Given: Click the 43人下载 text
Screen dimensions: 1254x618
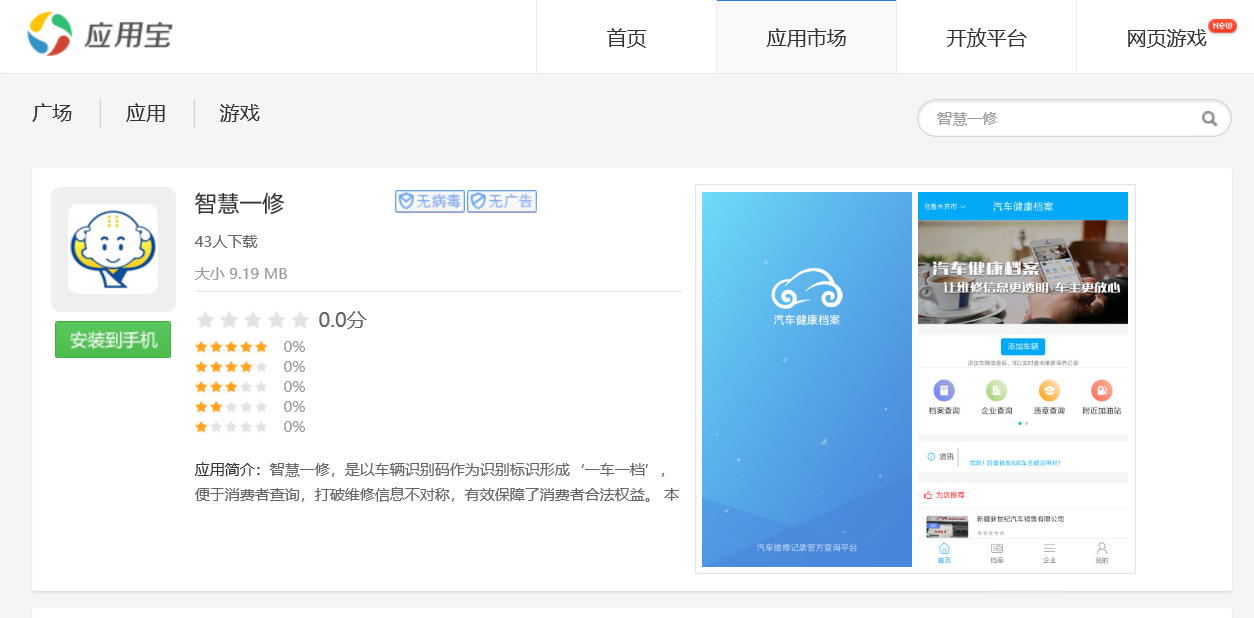Looking at the screenshot, I should pyautogui.click(x=226, y=242).
